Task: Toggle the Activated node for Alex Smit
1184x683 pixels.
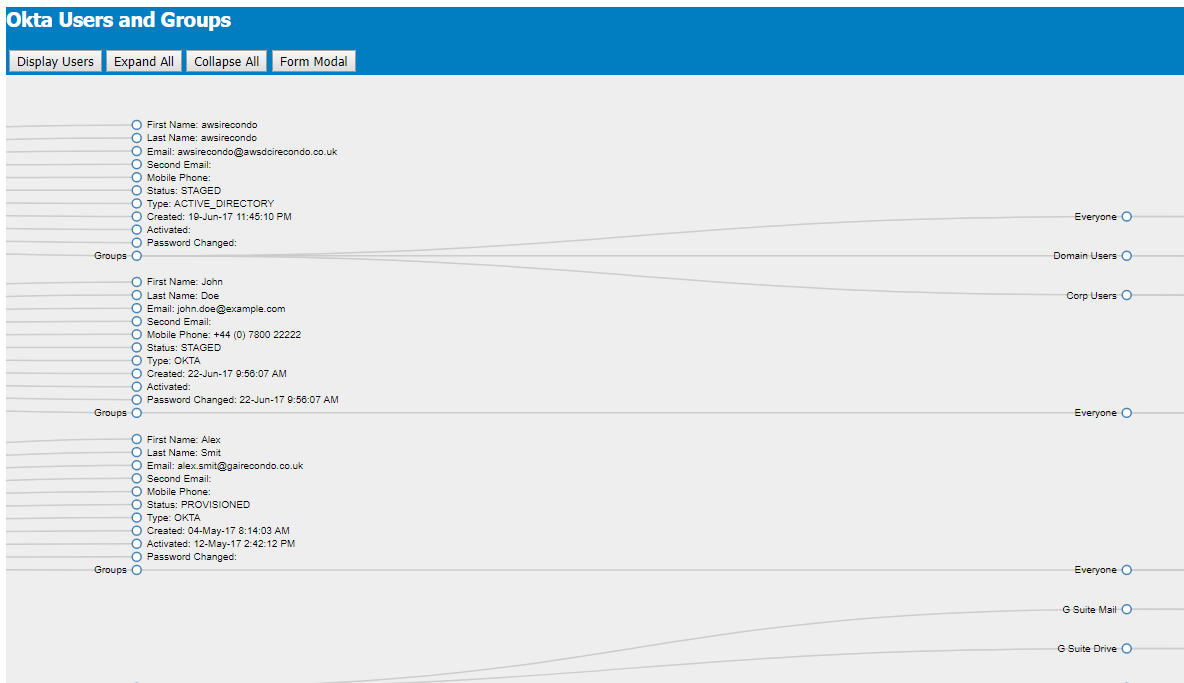Action: click(136, 543)
